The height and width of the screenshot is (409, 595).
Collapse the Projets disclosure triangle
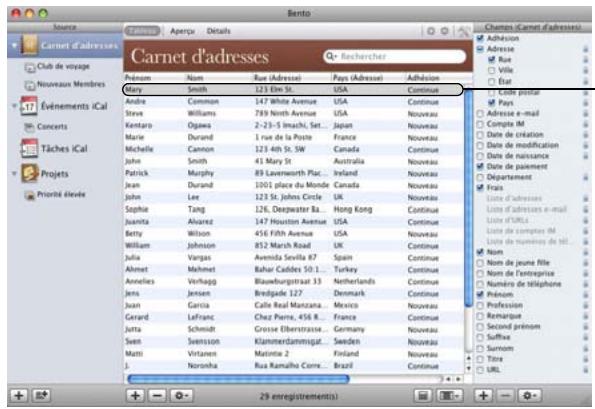[x=14, y=173]
